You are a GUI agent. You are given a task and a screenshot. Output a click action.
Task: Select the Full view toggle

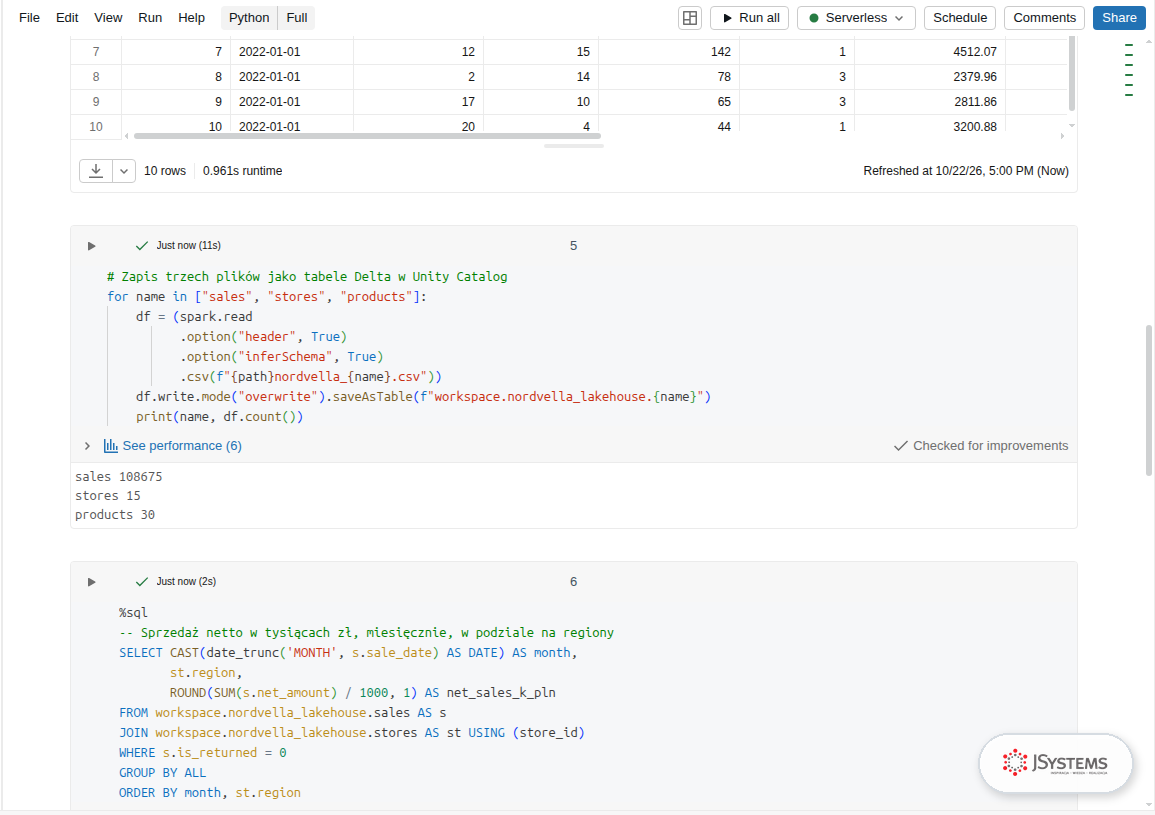[x=297, y=18]
